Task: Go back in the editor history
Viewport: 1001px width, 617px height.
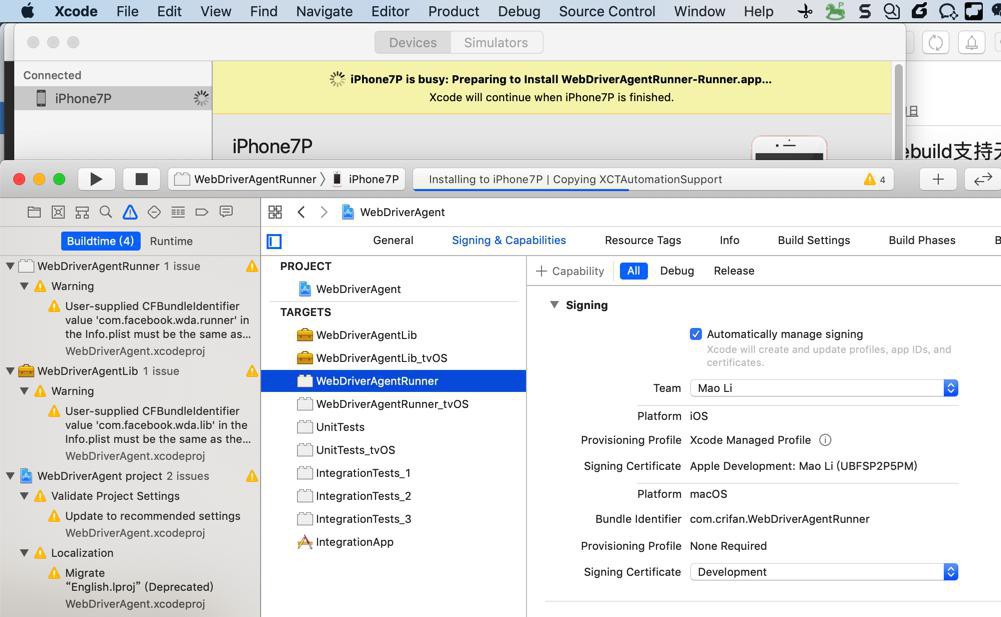Action: 301,212
